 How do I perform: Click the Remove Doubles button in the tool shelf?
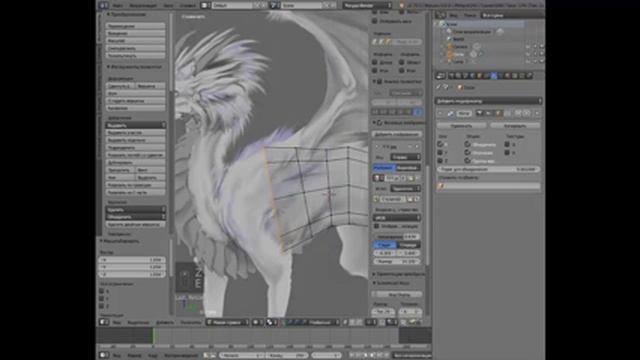tap(136, 224)
